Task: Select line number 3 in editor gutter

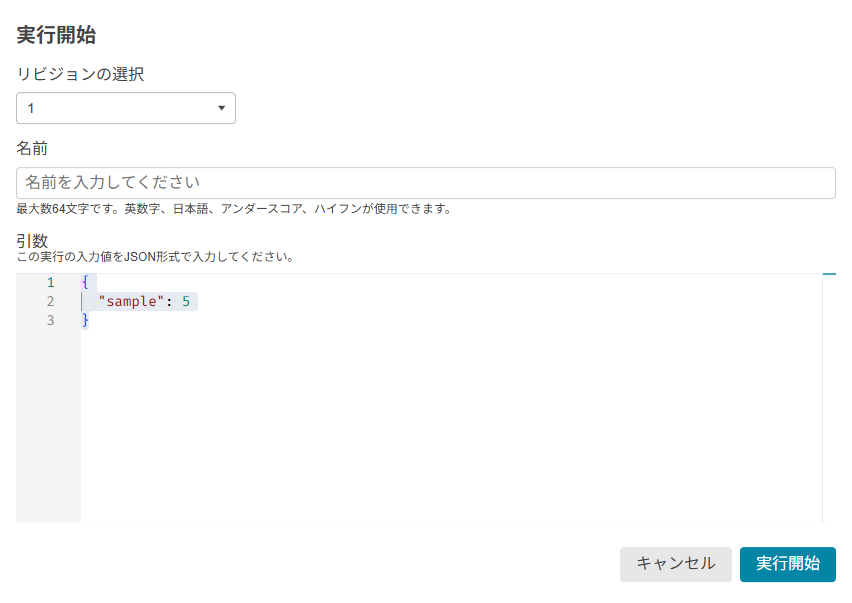Action: pos(51,321)
